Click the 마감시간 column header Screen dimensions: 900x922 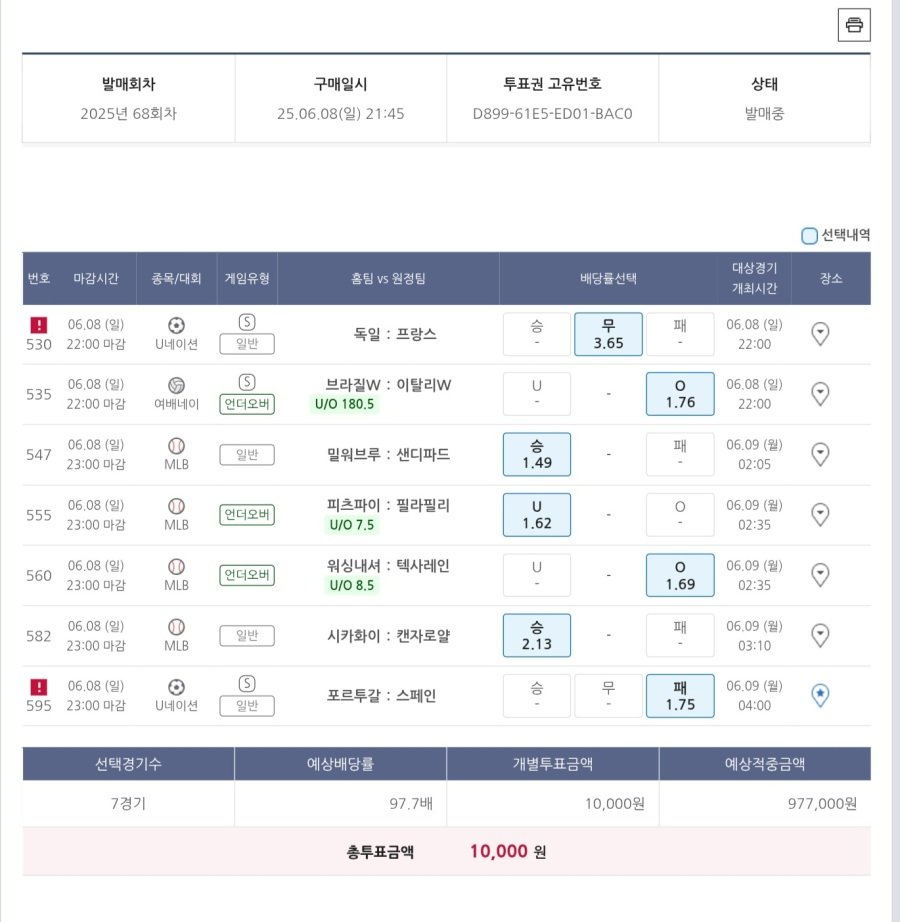[96, 279]
